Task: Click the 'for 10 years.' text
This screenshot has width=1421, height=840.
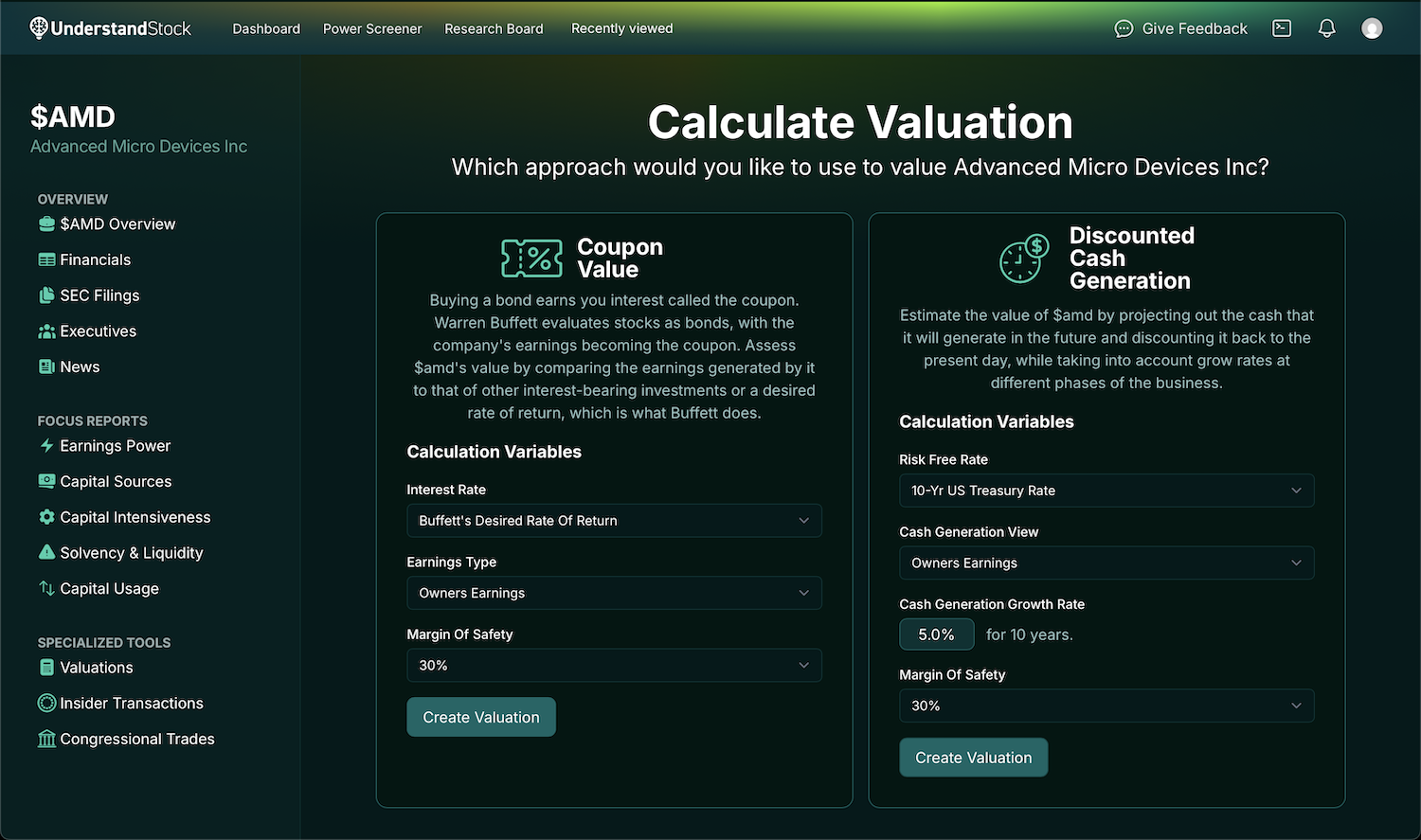Action: (x=1030, y=634)
